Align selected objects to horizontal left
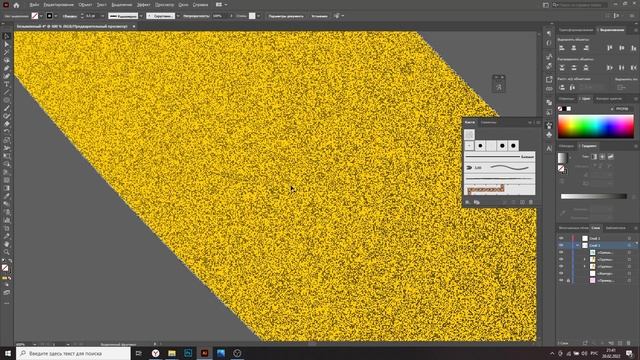640x360 pixels. (x=562, y=48)
